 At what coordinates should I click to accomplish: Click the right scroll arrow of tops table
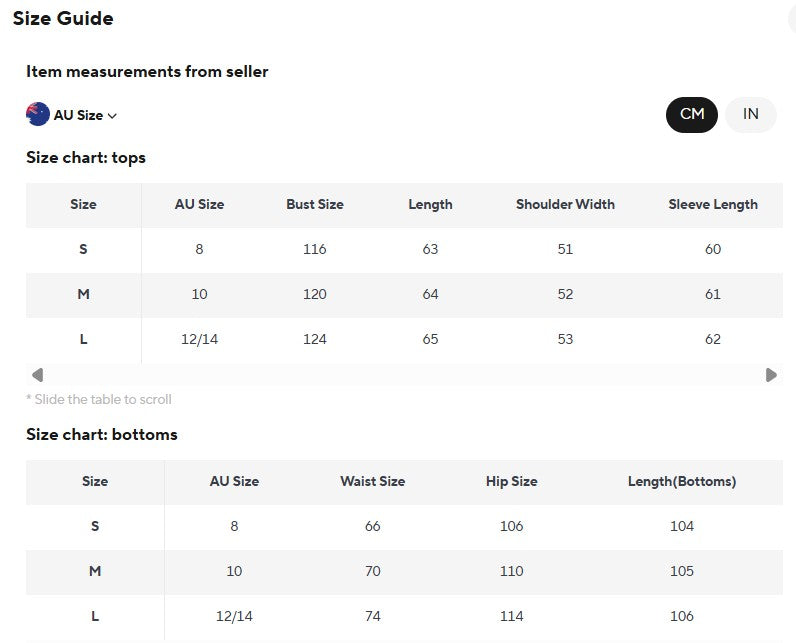771,375
